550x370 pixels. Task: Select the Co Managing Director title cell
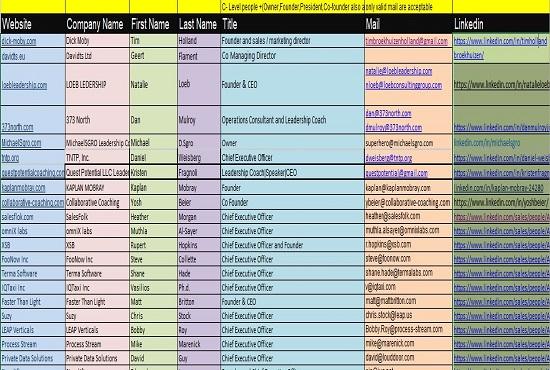pos(293,56)
